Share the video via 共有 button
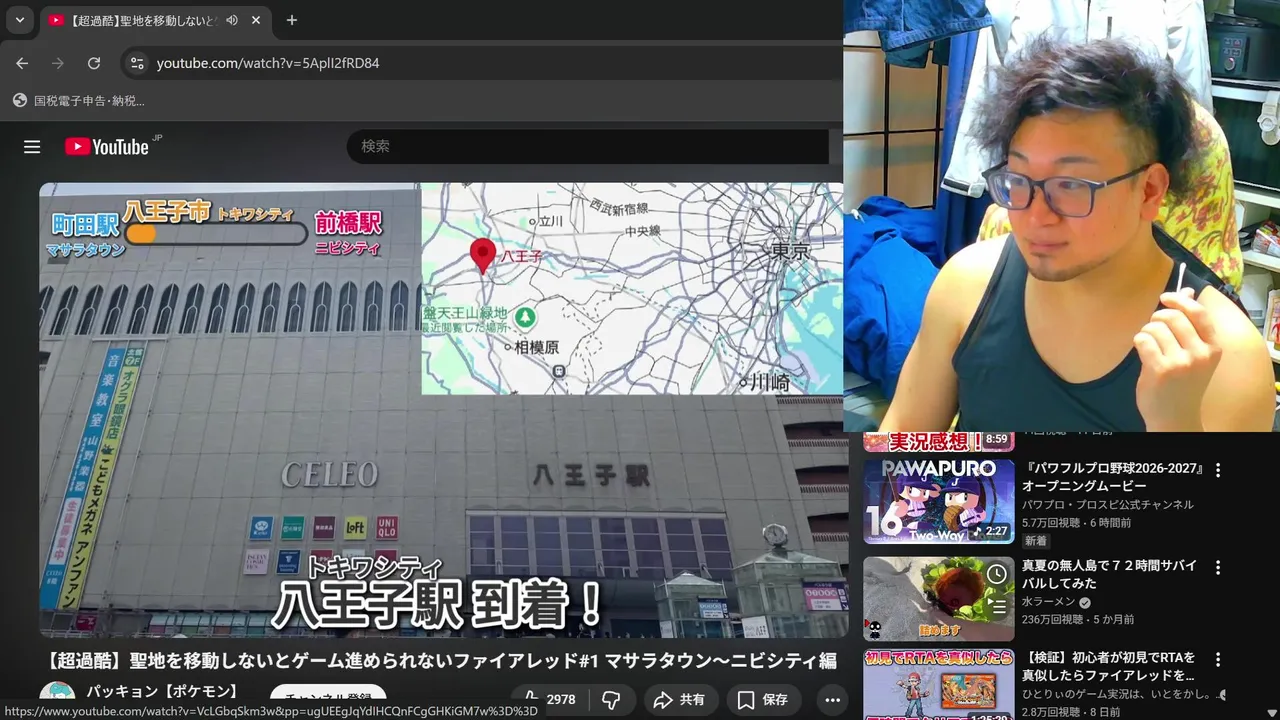Viewport: 1280px width, 720px height. (x=679, y=700)
